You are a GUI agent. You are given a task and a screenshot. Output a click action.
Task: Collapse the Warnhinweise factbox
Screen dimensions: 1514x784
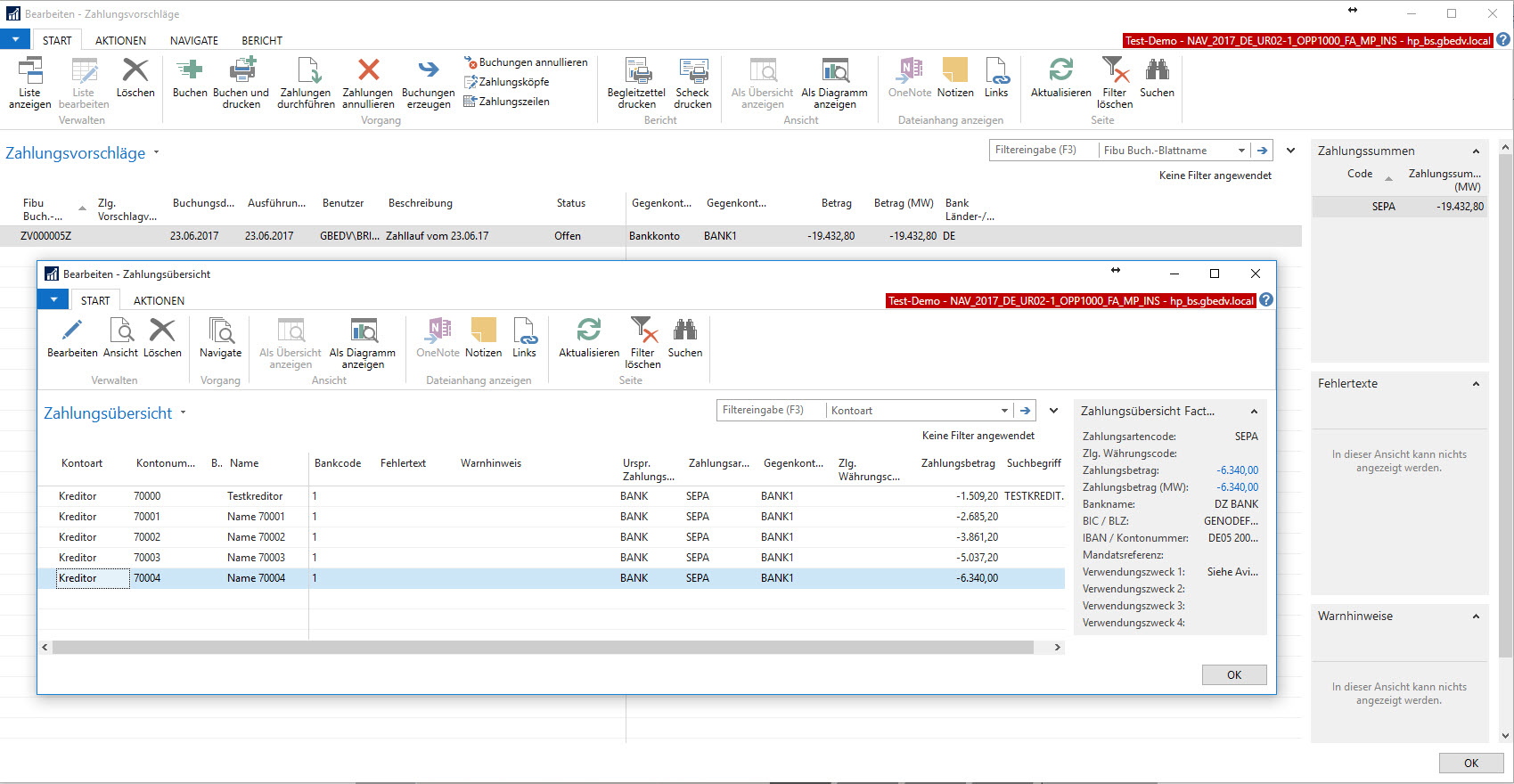click(x=1476, y=617)
